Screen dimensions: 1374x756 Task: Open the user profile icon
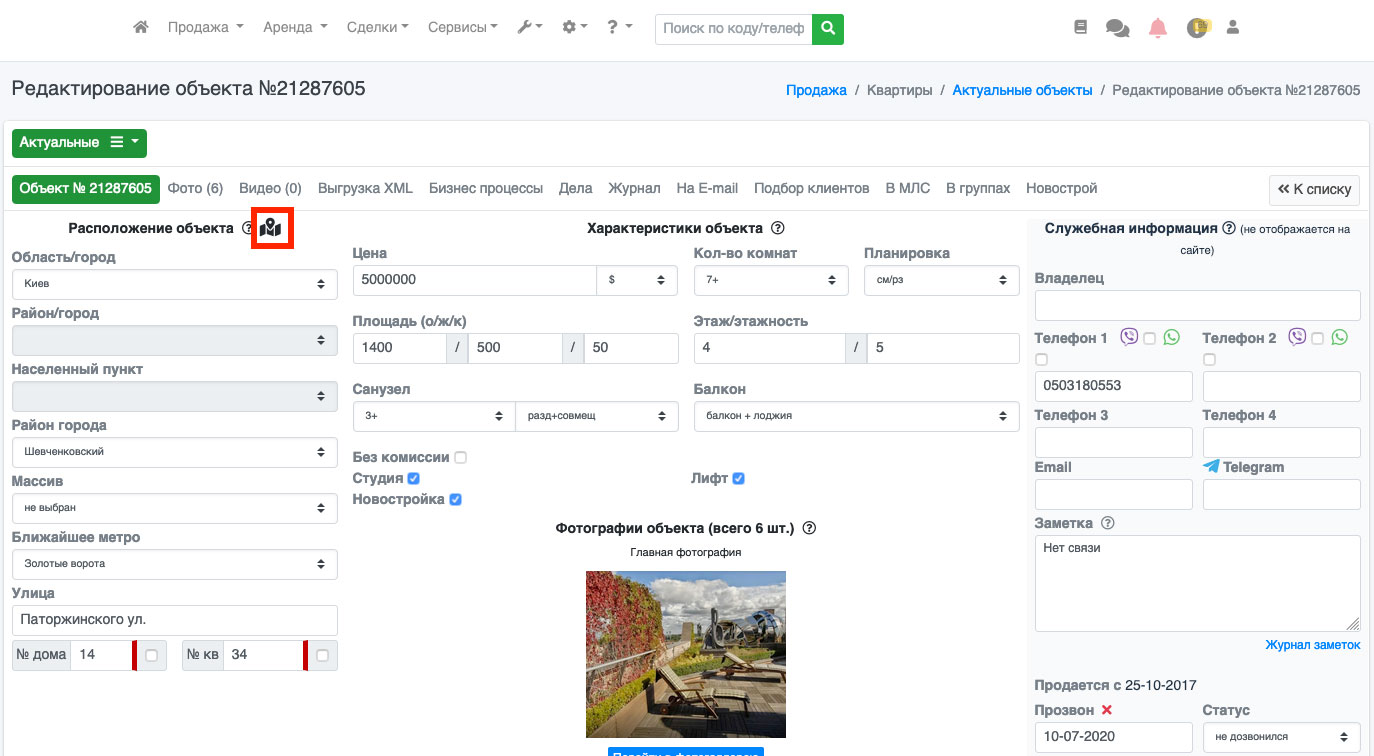(x=1232, y=28)
